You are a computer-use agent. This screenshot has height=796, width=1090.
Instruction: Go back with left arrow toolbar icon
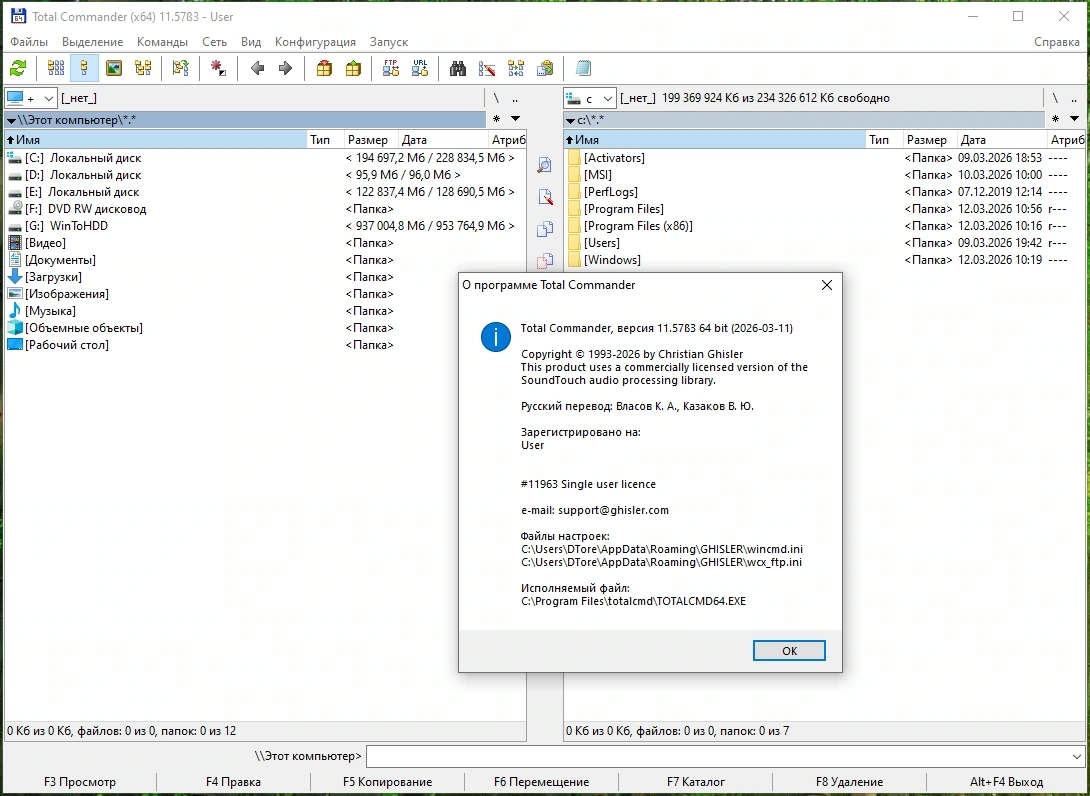pos(257,68)
